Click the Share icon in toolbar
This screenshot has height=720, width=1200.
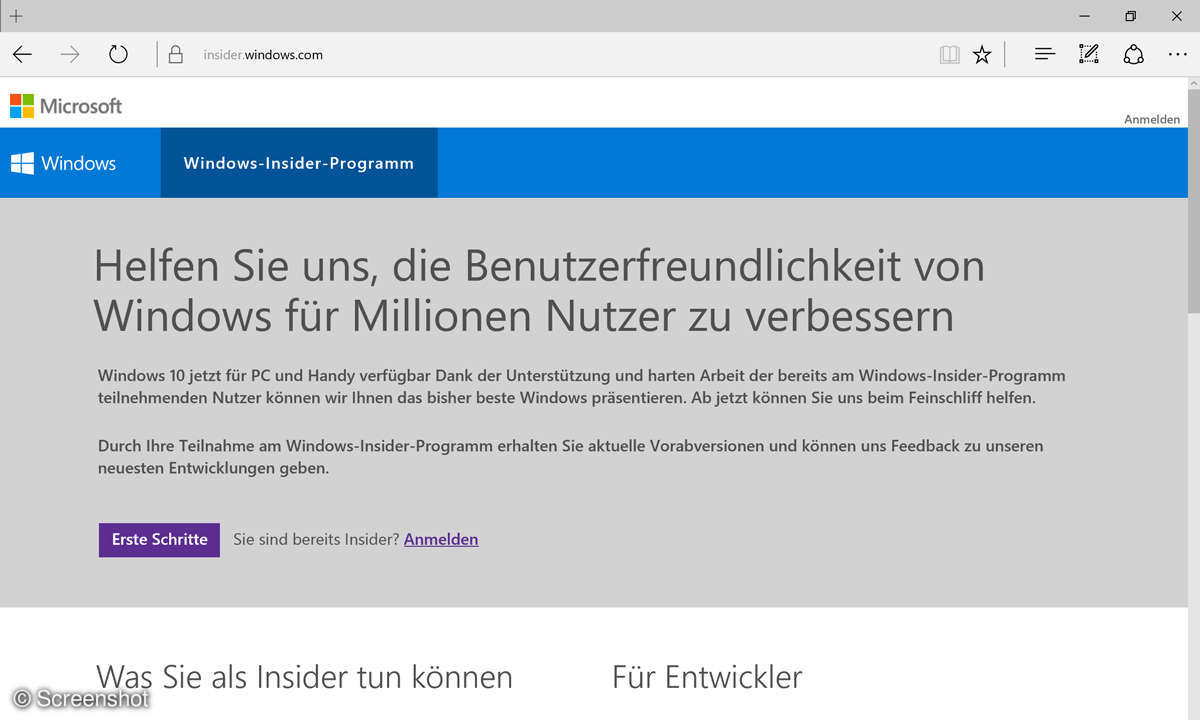pyautogui.click(x=1133, y=55)
